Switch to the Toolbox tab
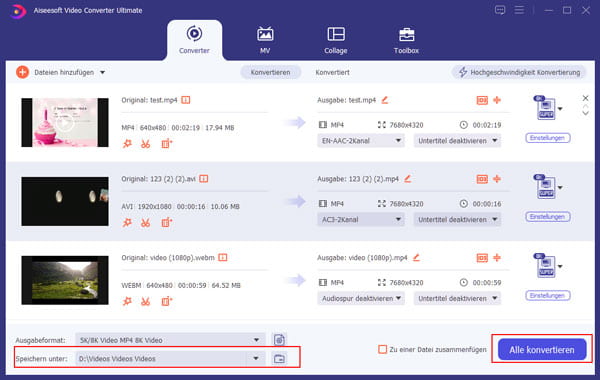This screenshot has width=600, height=380. click(406, 41)
